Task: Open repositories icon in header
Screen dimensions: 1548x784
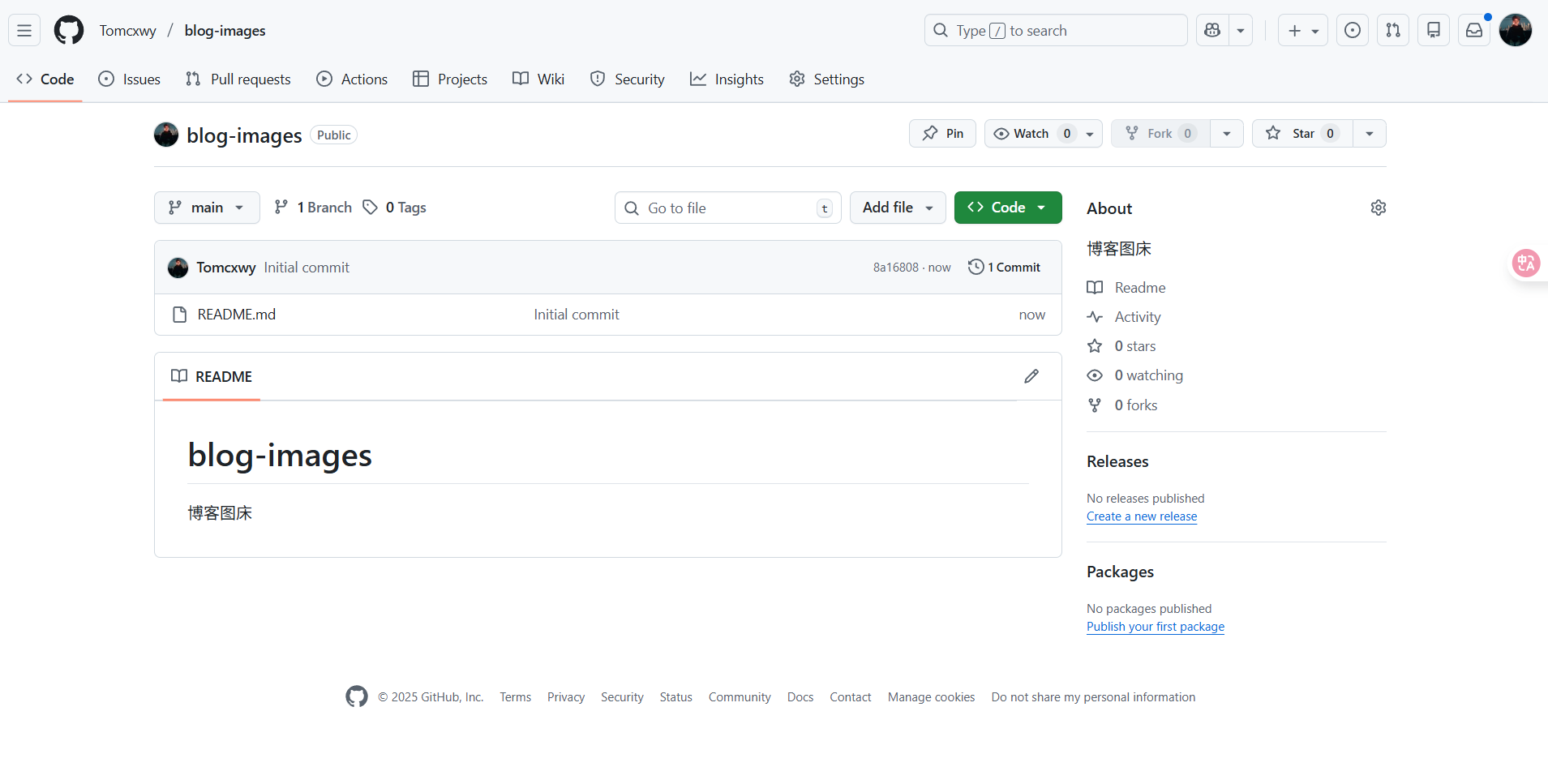Action: (1434, 31)
